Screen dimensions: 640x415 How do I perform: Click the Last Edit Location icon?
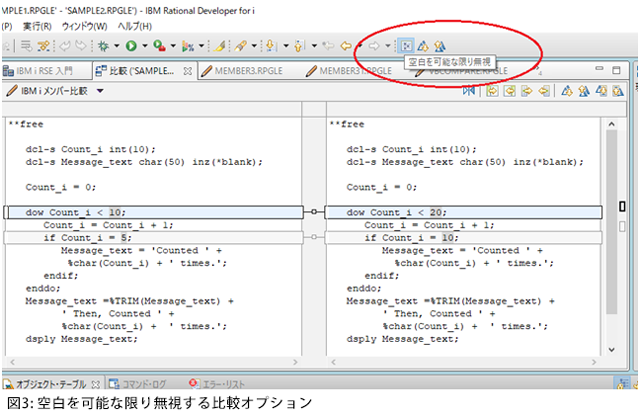pyautogui.click(x=328, y=46)
